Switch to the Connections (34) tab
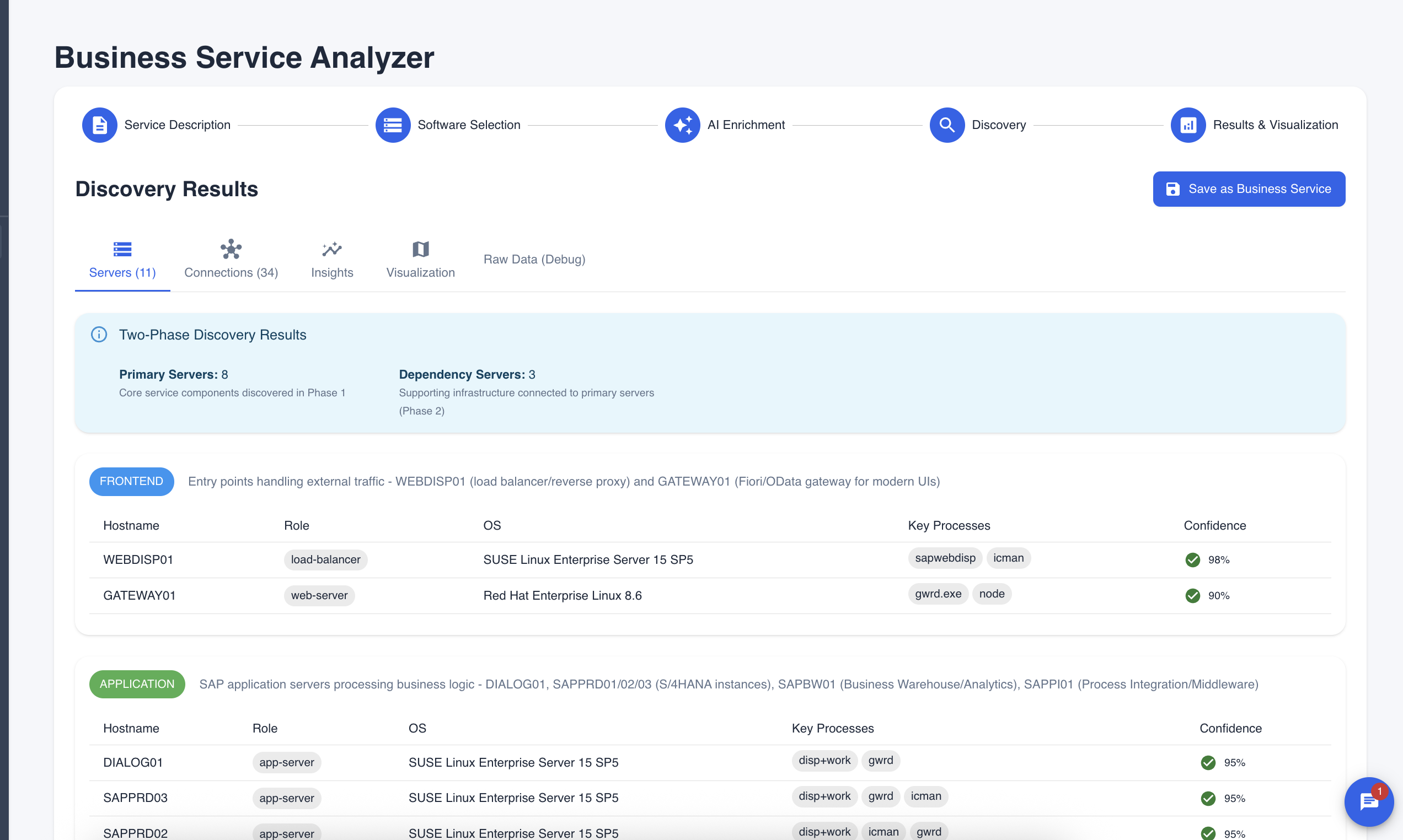This screenshot has width=1403, height=840. 231,260
